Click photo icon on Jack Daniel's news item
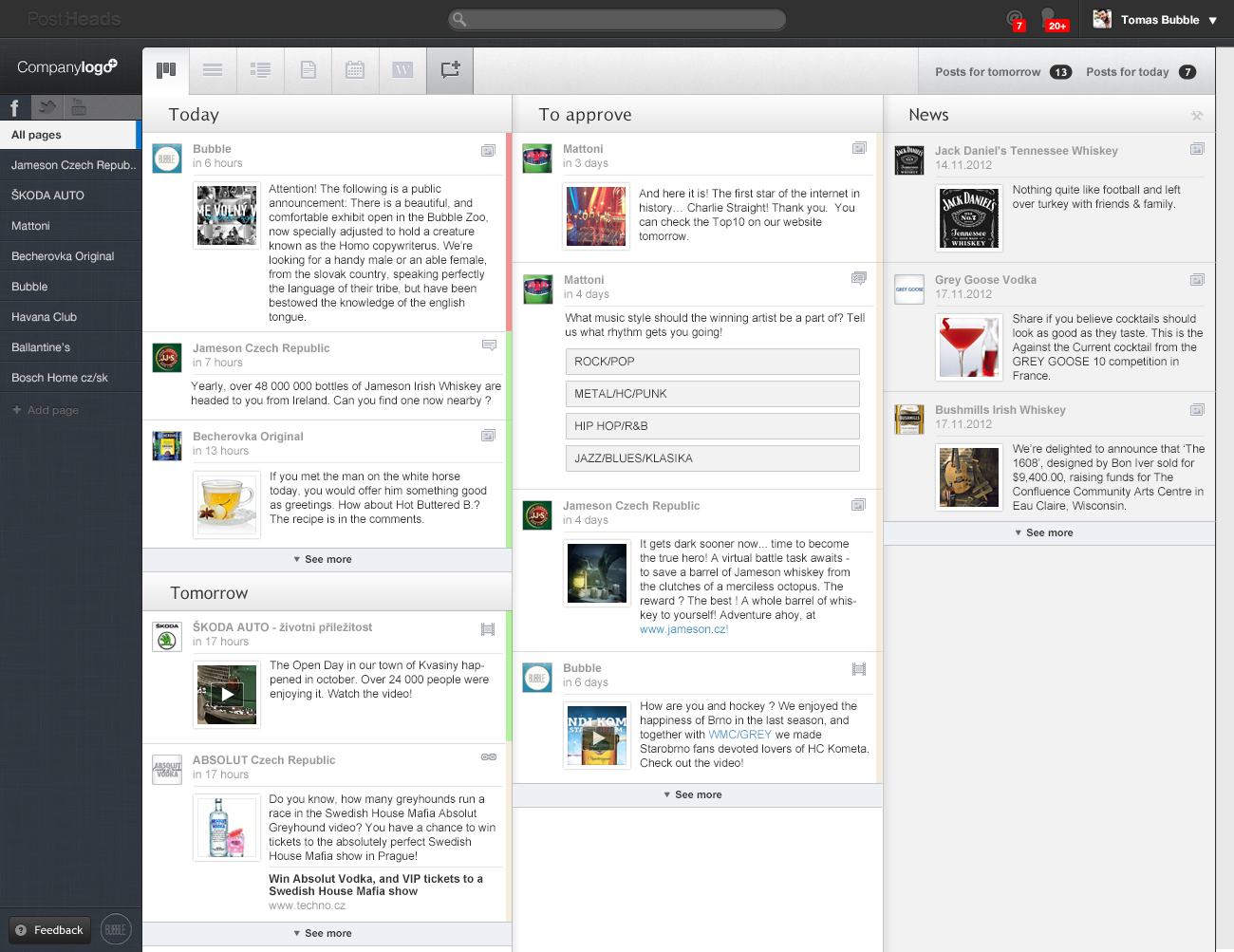This screenshot has width=1234, height=952. point(1197,149)
